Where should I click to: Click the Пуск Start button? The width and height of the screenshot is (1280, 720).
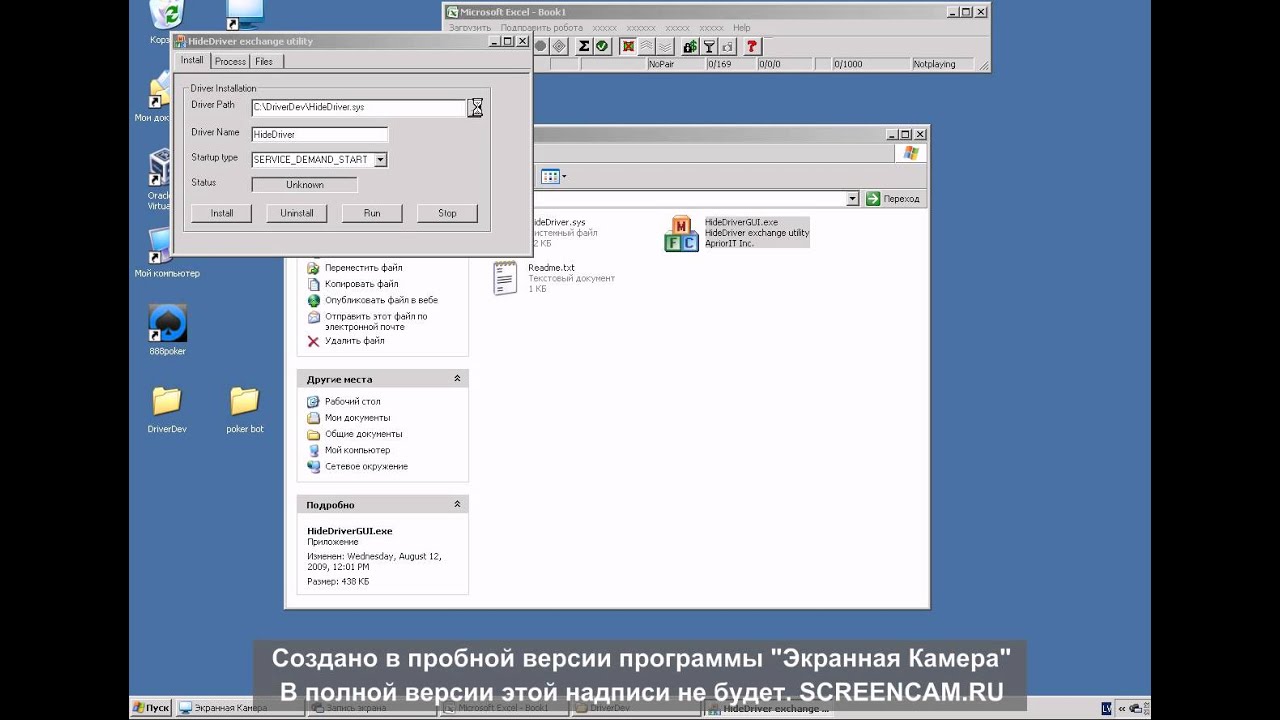pyautogui.click(x=151, y=708)
